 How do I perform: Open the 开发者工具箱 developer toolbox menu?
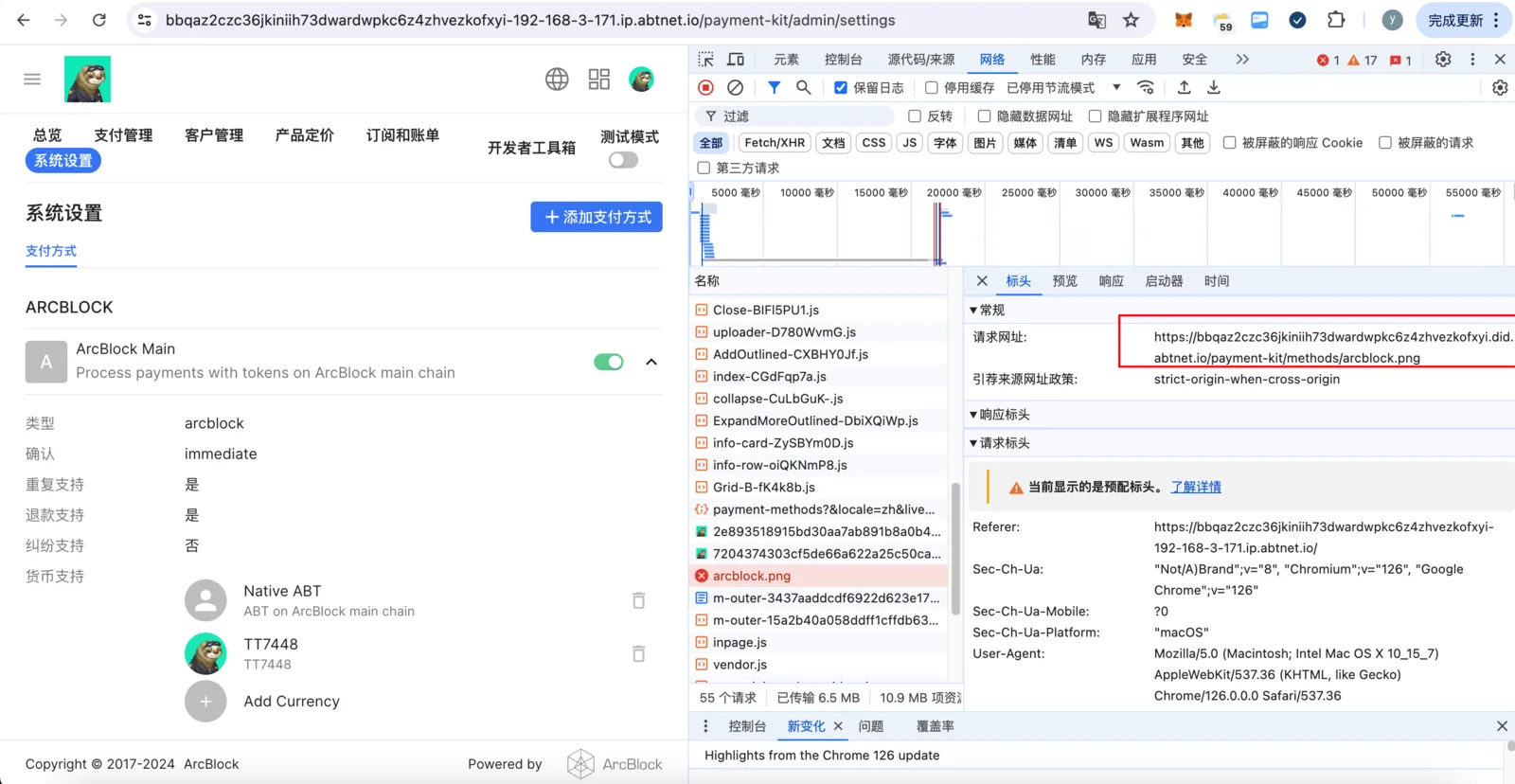pos(531,148)
